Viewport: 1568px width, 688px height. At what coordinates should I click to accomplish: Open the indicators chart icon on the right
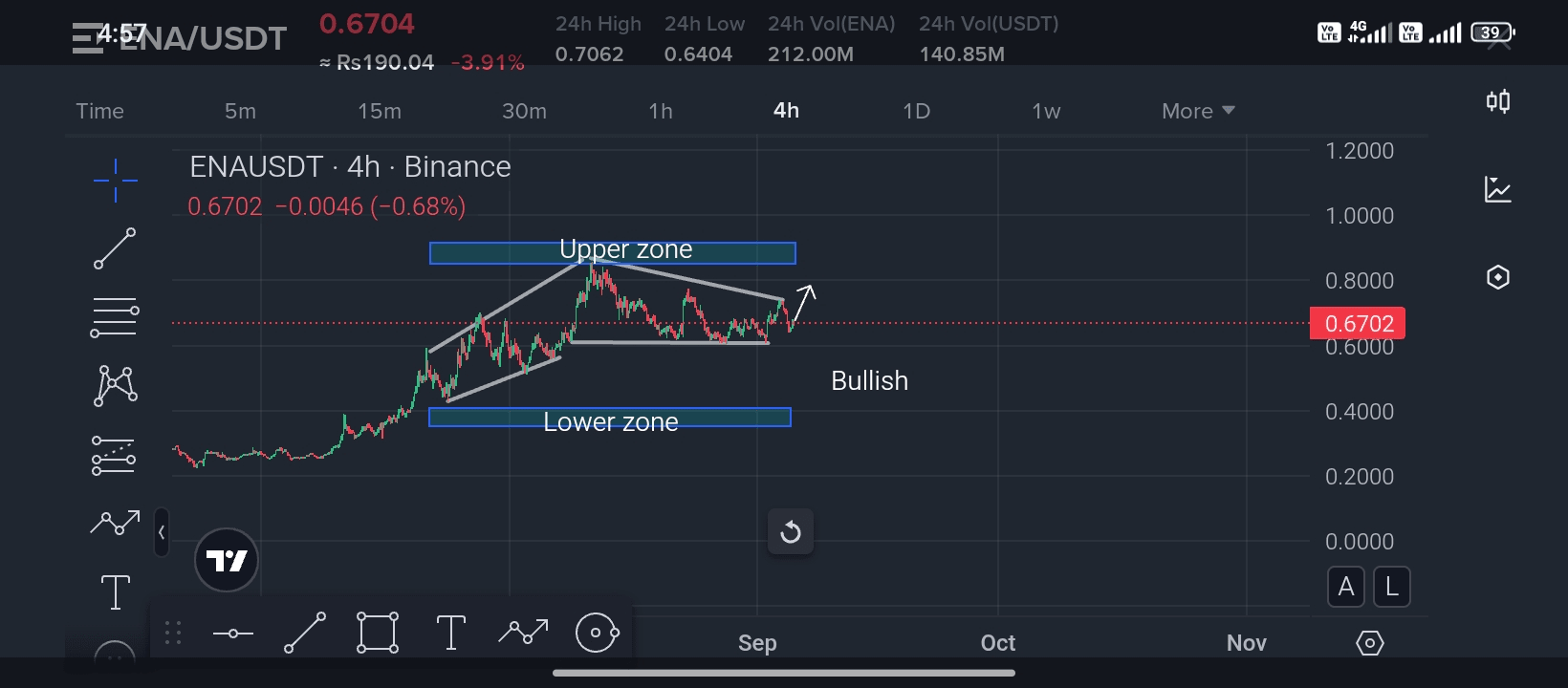click(x=1497, y=189)
